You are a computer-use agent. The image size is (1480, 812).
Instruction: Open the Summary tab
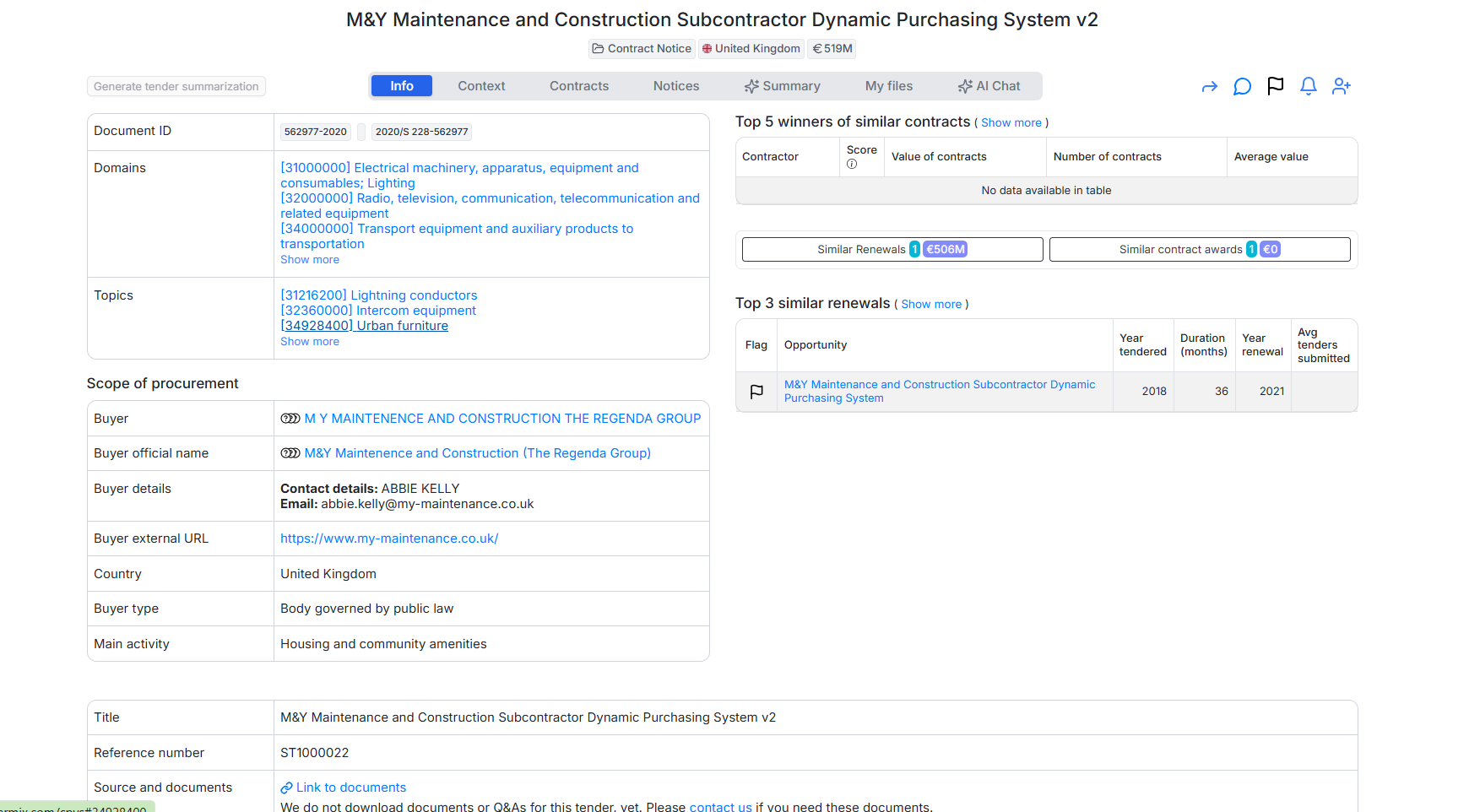pos(782,86)
